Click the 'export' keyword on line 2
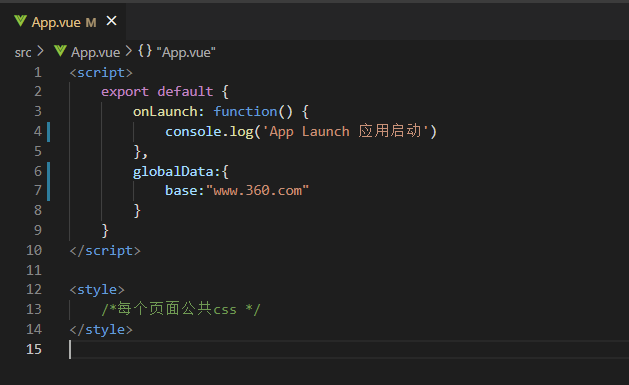629x385 pixels. tap(125, 92)
